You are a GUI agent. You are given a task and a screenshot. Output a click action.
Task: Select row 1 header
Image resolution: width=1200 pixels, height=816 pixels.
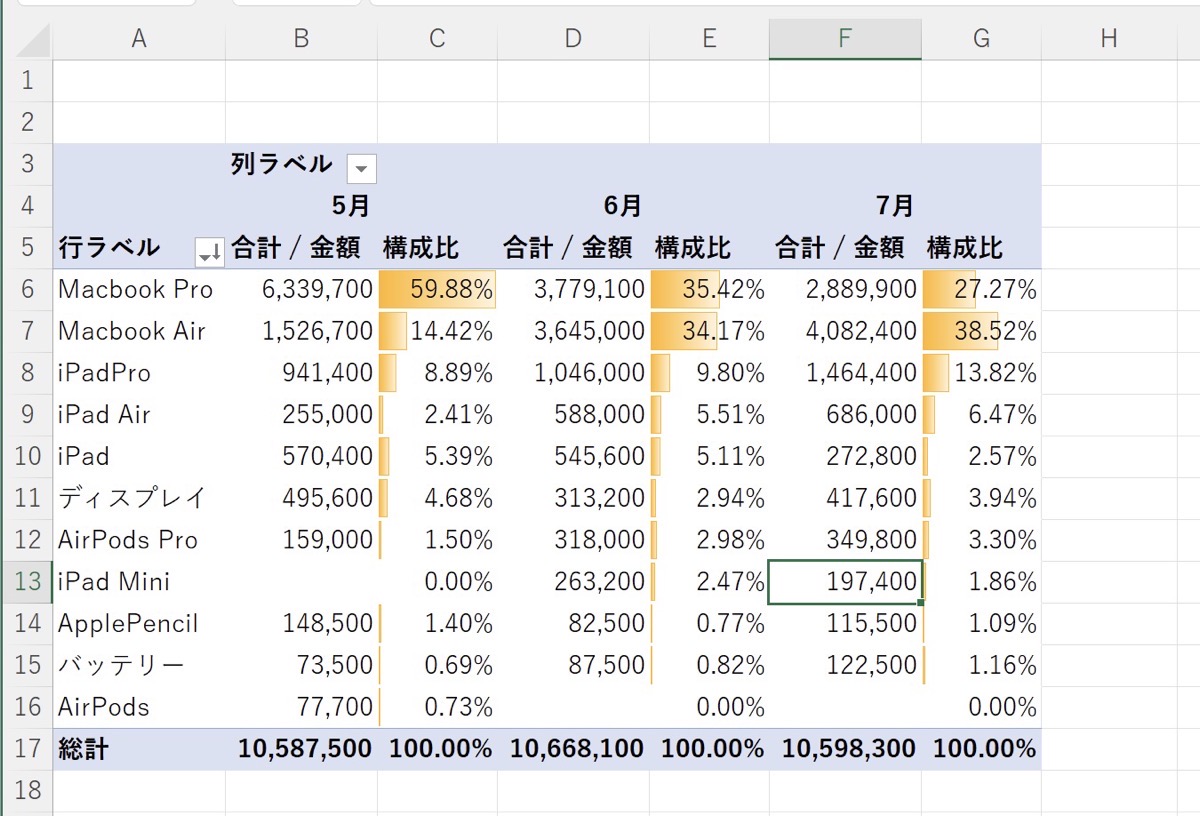[x=28, y=80]
